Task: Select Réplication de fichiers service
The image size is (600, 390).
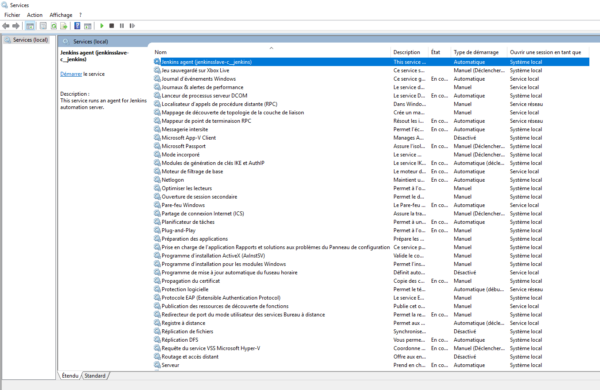Action: click(371, 331)
